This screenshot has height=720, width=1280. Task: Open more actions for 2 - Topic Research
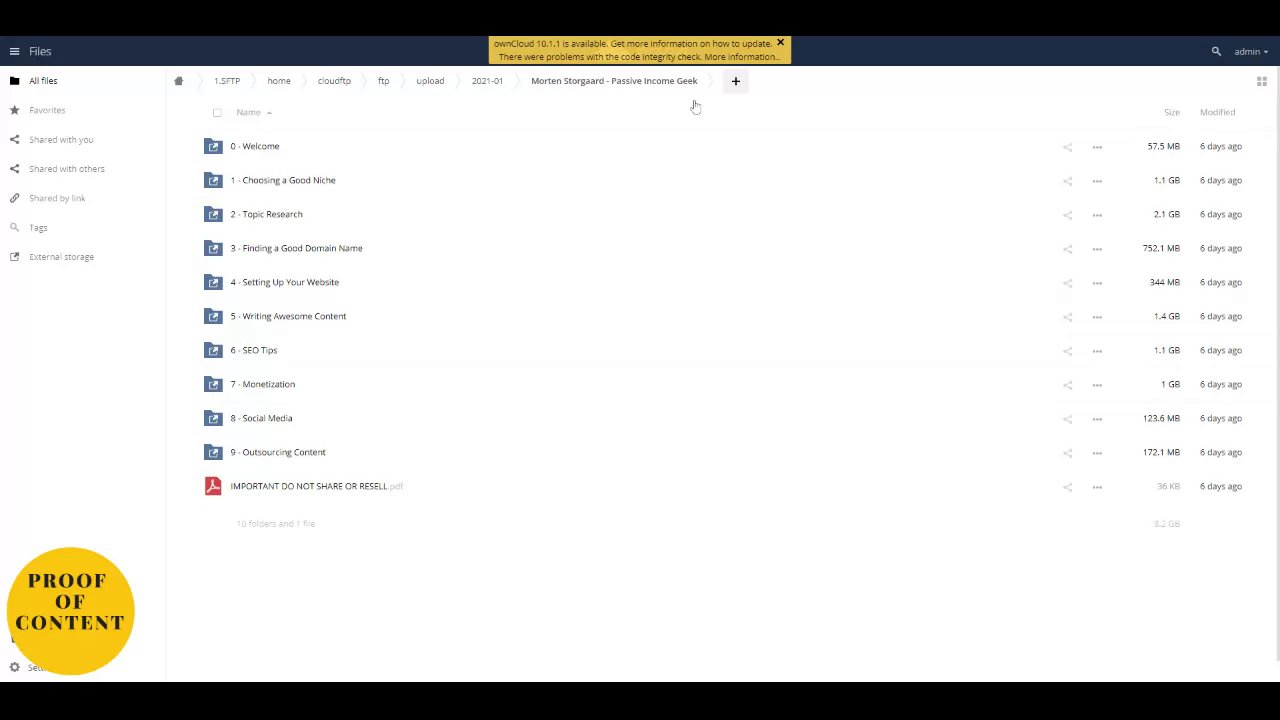point(1097,215)
